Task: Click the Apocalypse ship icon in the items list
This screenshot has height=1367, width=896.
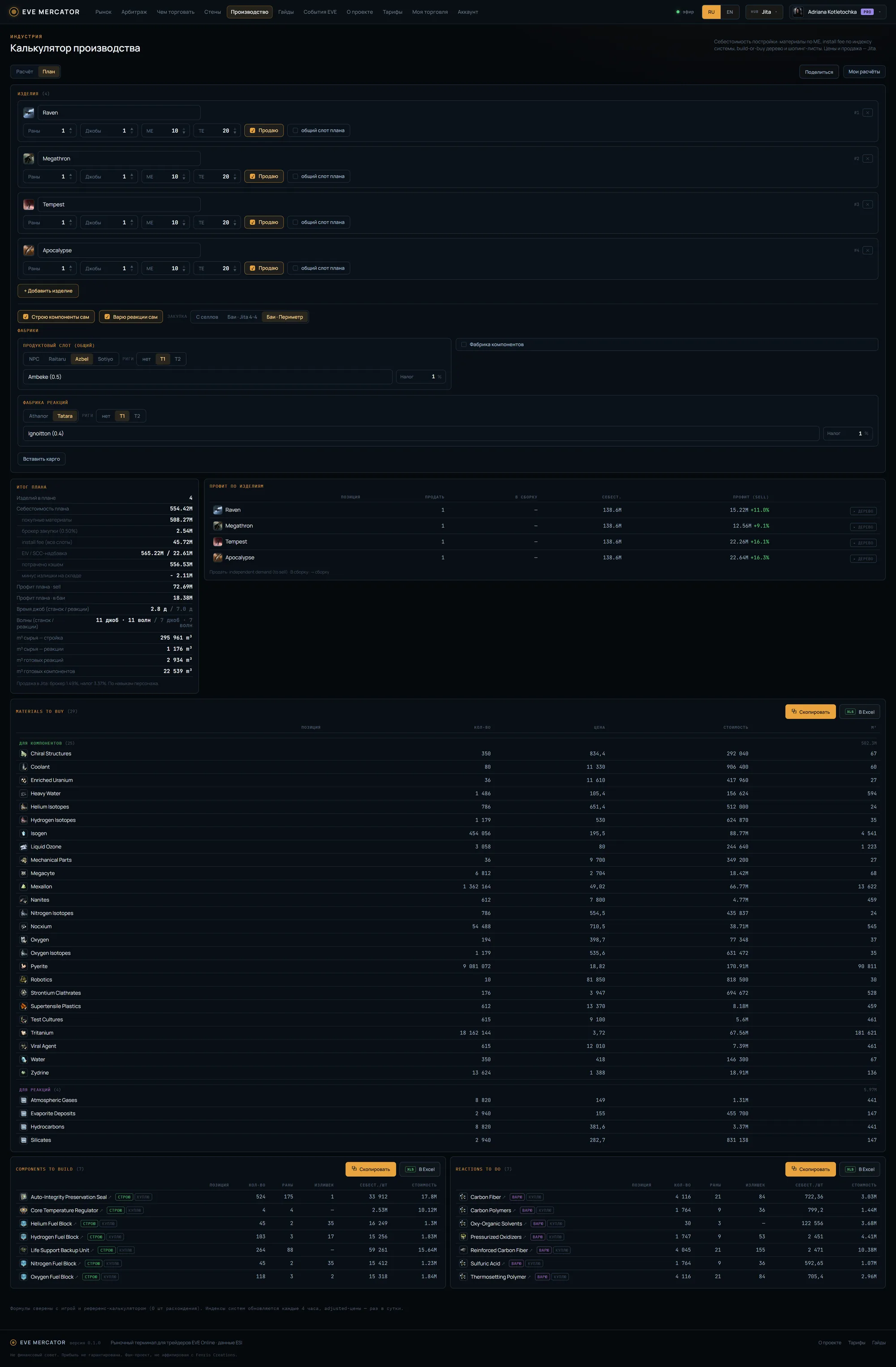Action: click(x=29, y=251)
